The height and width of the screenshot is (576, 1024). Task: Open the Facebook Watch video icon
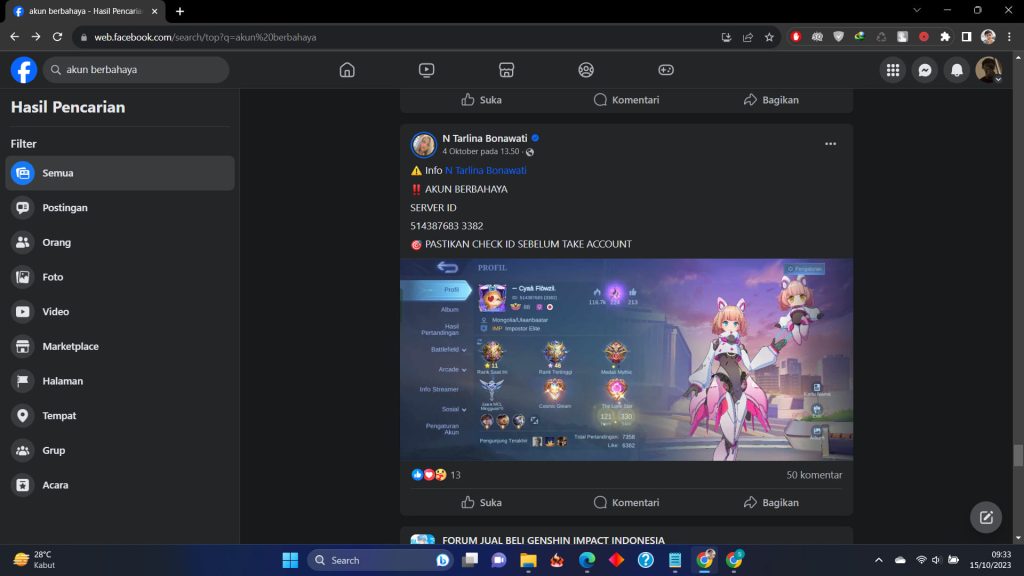[426, 70]
